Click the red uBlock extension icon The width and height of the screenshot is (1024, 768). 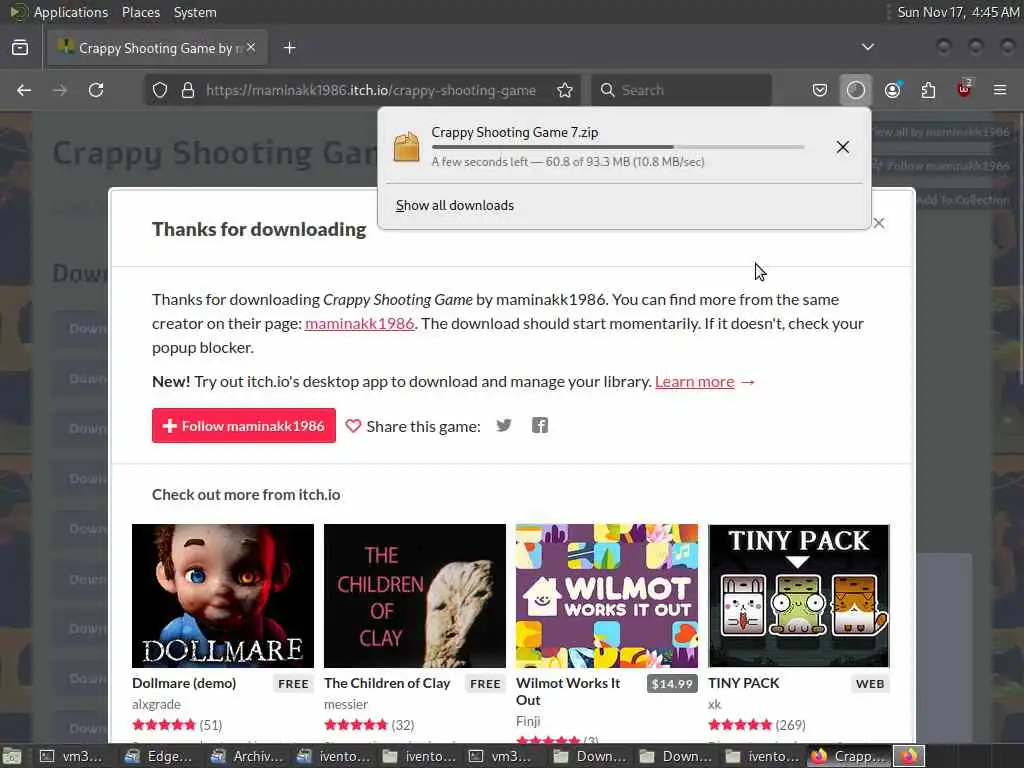click(x=964, y=89)
